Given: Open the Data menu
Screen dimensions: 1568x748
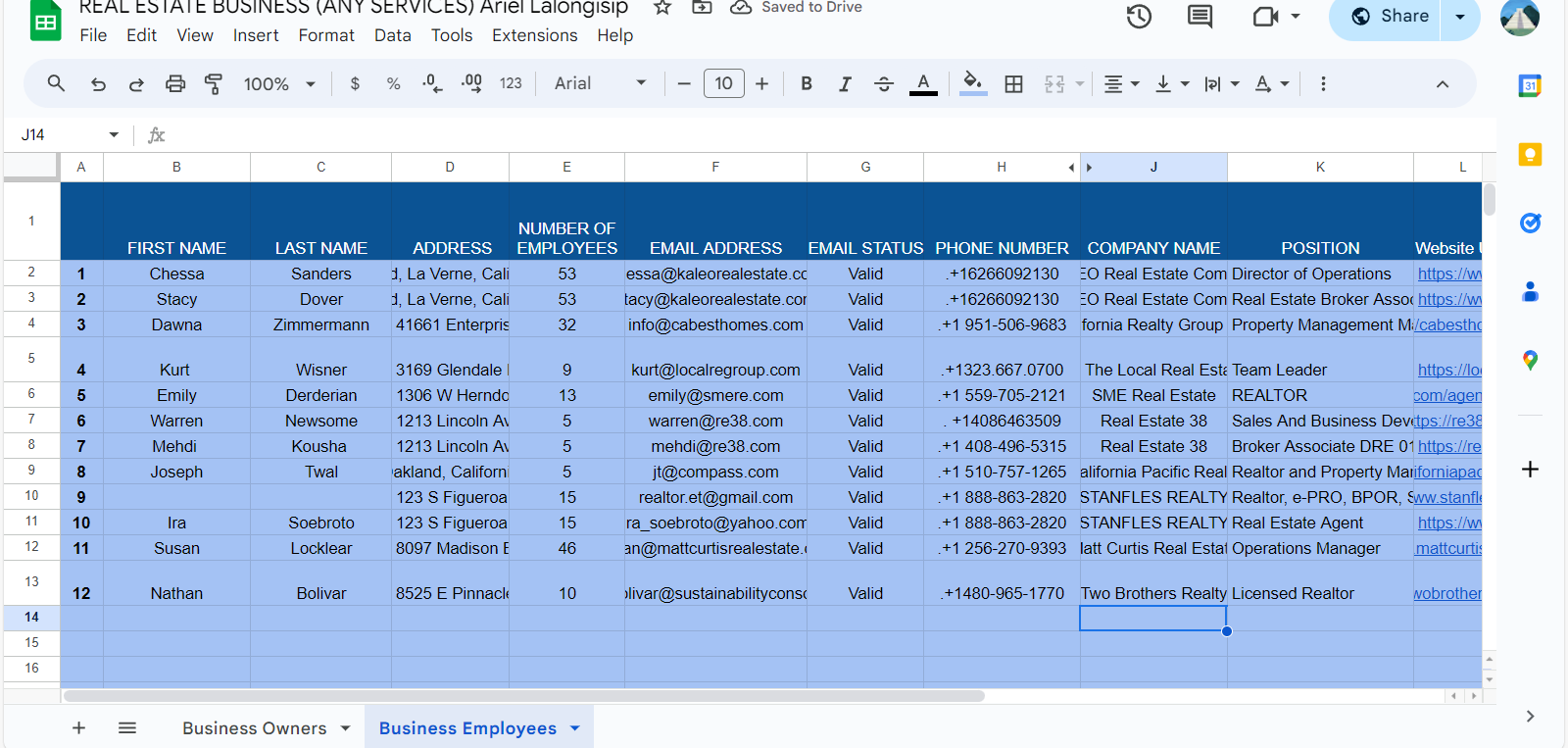Looking at the screenshot, I should [x=393, y=35].
